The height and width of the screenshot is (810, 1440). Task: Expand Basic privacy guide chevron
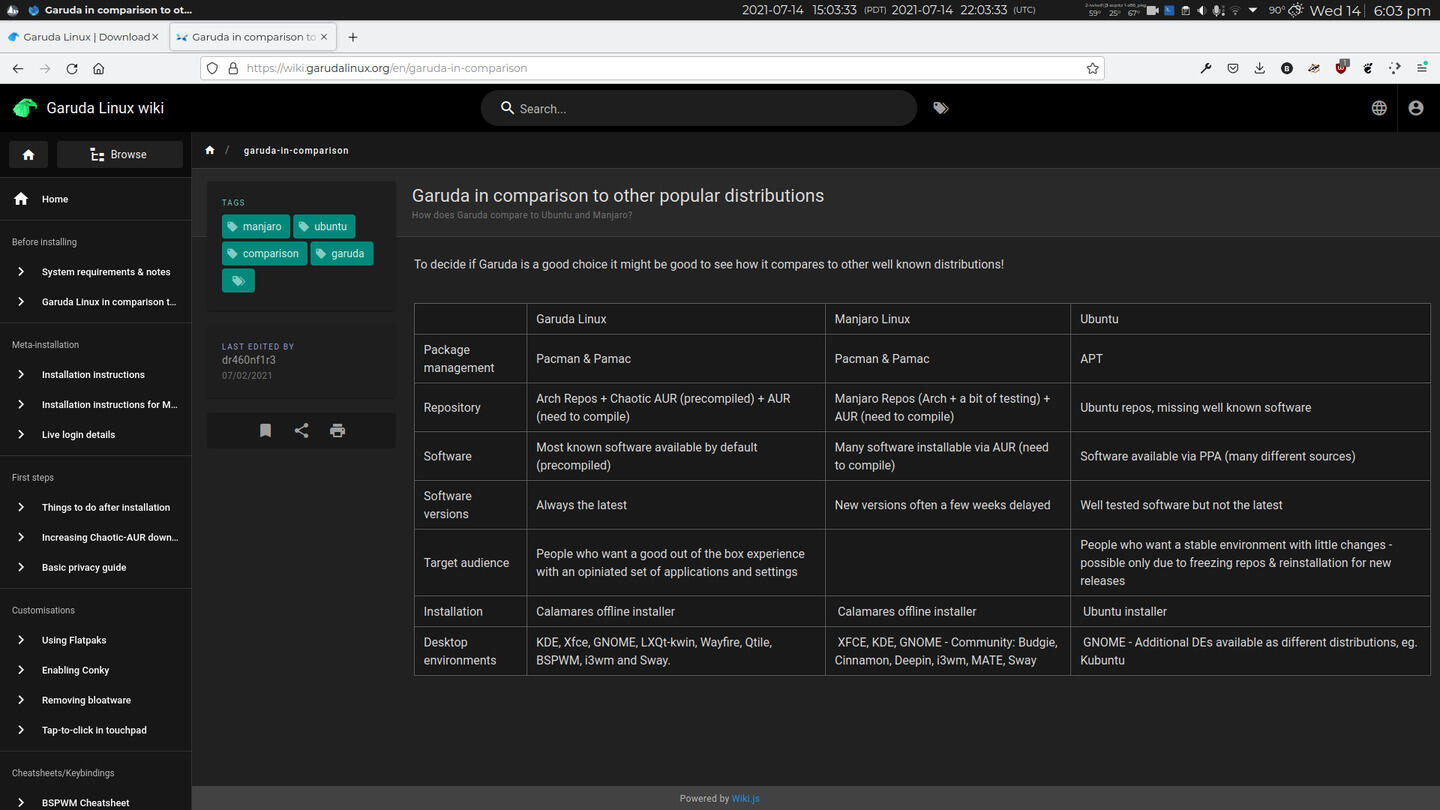click(x=21, y=568)
